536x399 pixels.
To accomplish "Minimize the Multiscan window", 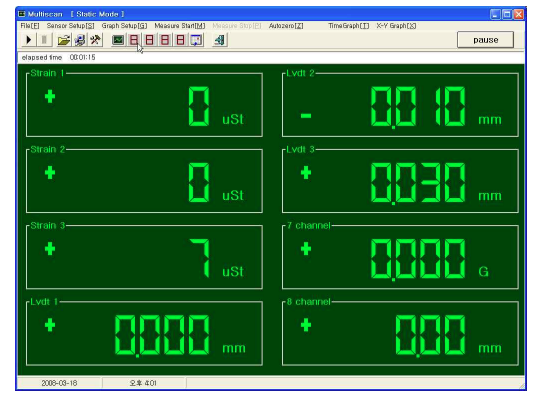I will coord(495,14).
